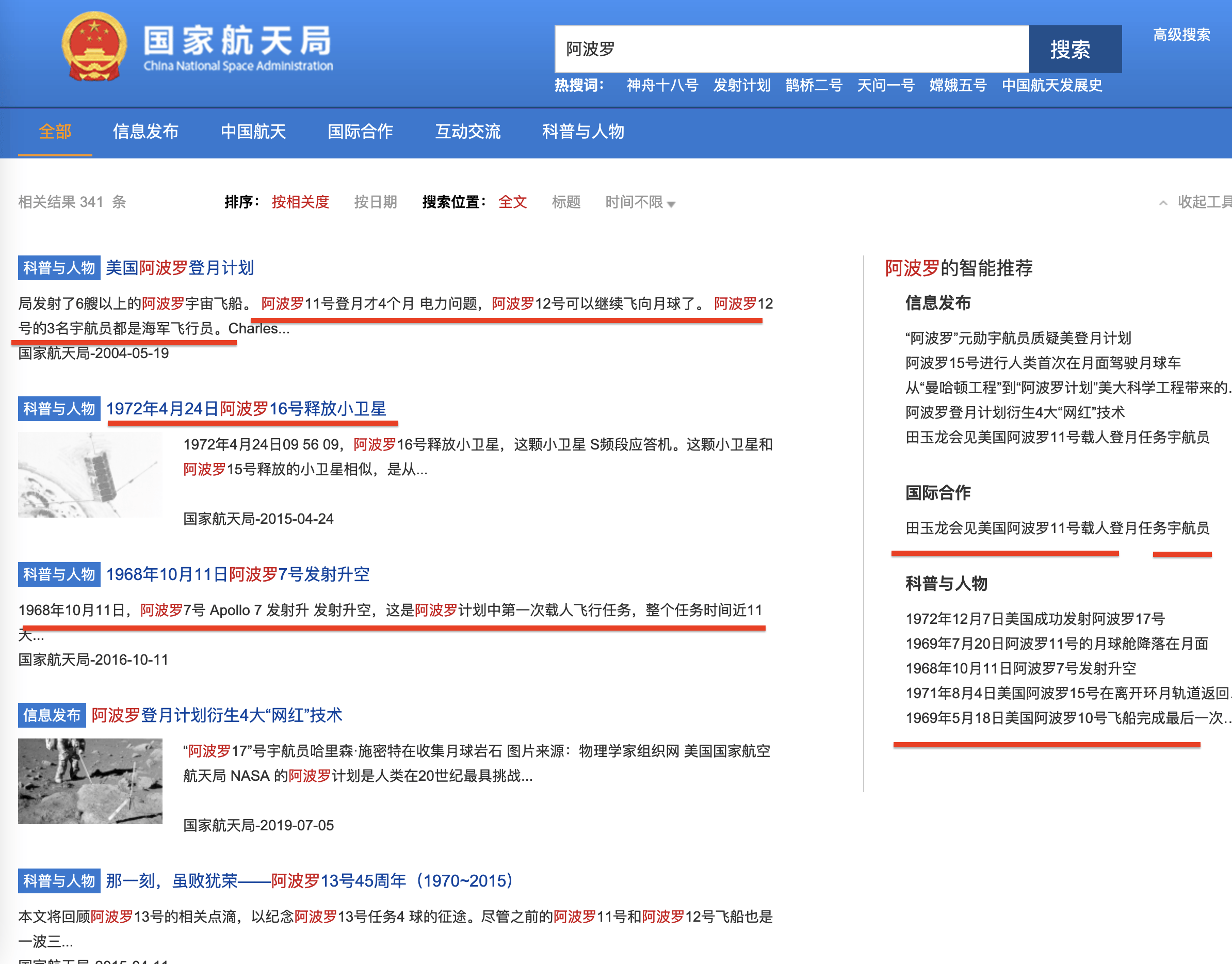
Task: Select hot keyword 嫦娥五号
Action: tap(958, 85)
